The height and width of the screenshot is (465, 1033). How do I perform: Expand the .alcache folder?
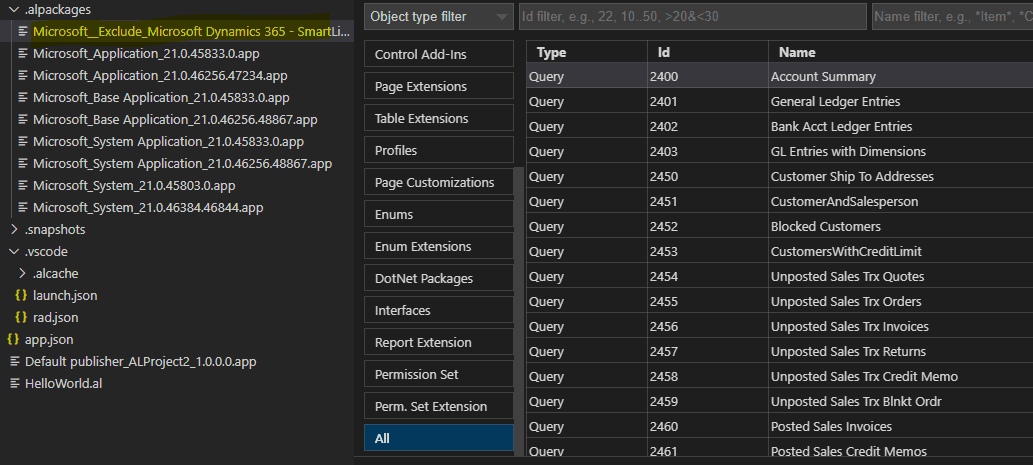23,273
